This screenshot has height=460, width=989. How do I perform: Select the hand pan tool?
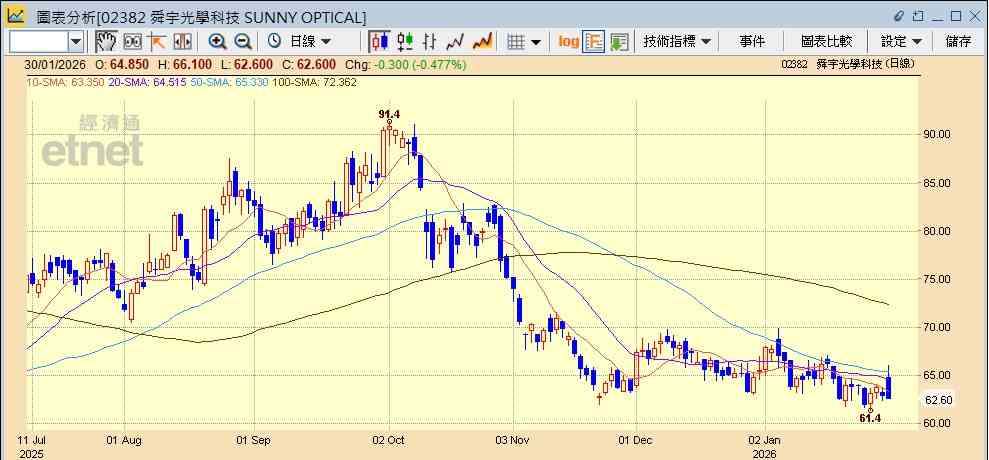click(106, 42)
